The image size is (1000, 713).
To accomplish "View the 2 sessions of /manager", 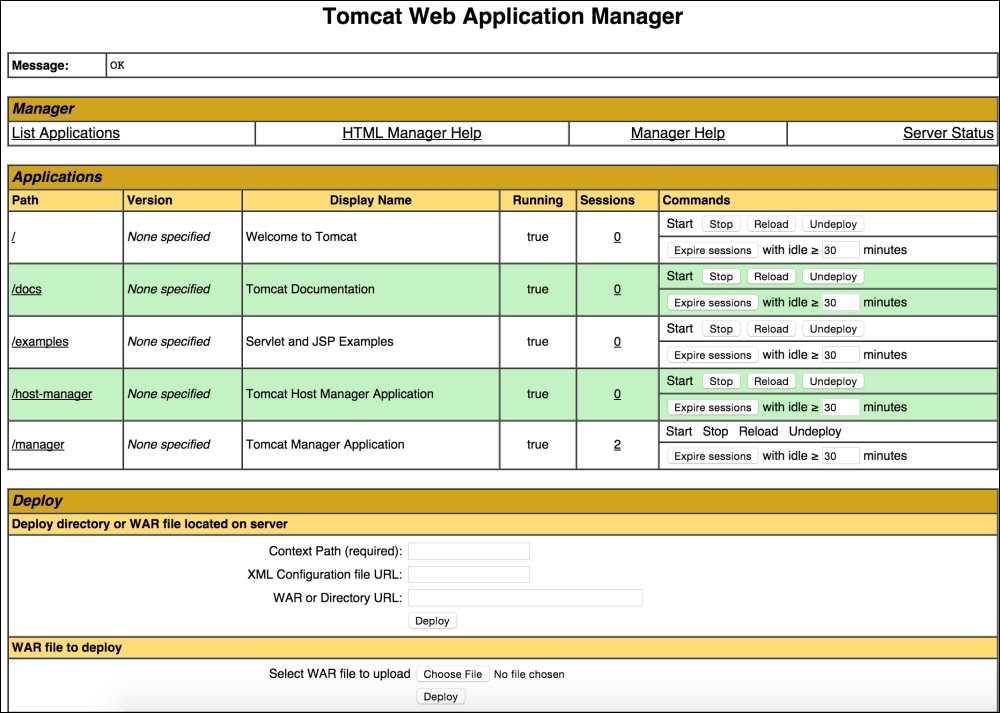I will (x=617, y=445).
